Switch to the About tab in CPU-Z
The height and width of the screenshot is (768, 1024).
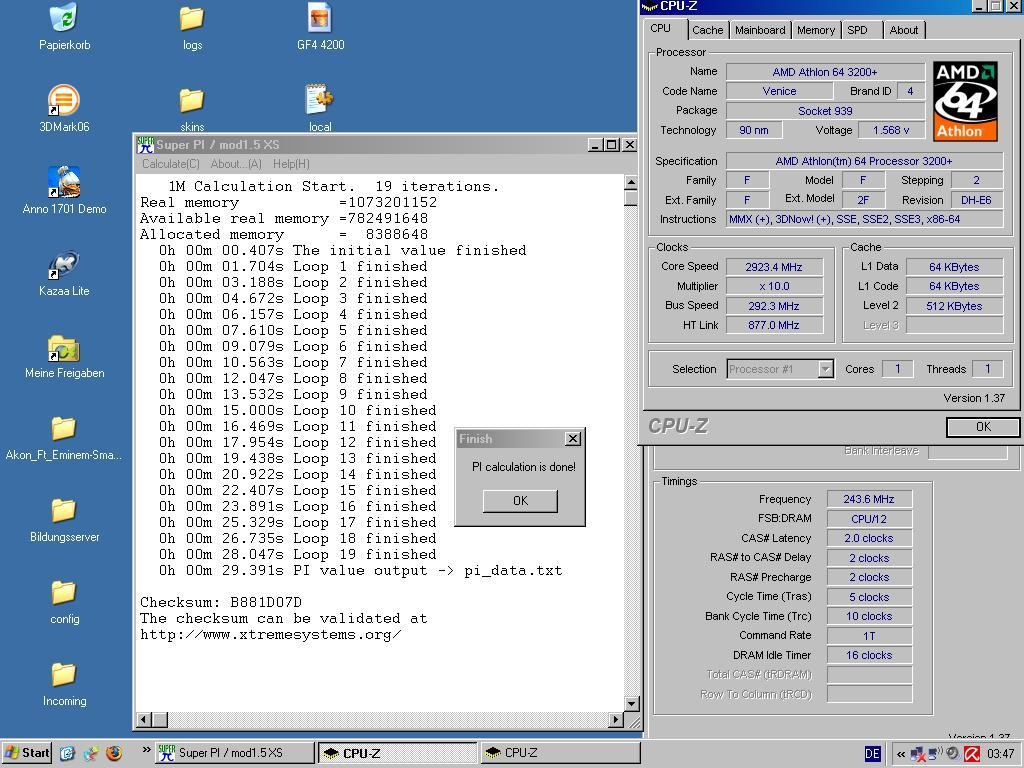coord(904,30)
